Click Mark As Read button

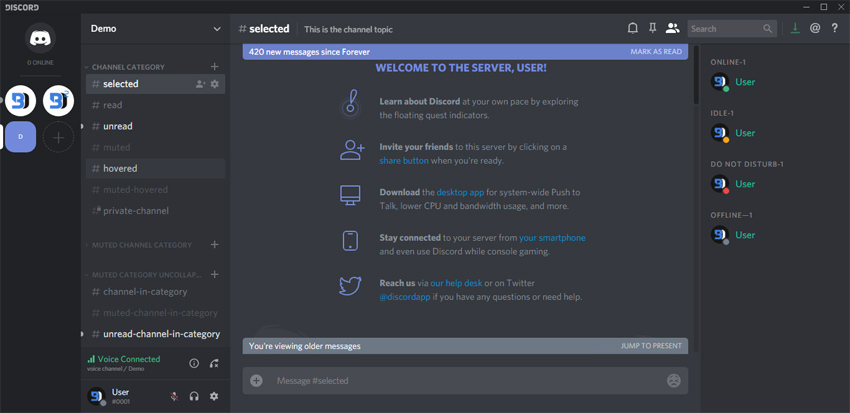point(656,52)
